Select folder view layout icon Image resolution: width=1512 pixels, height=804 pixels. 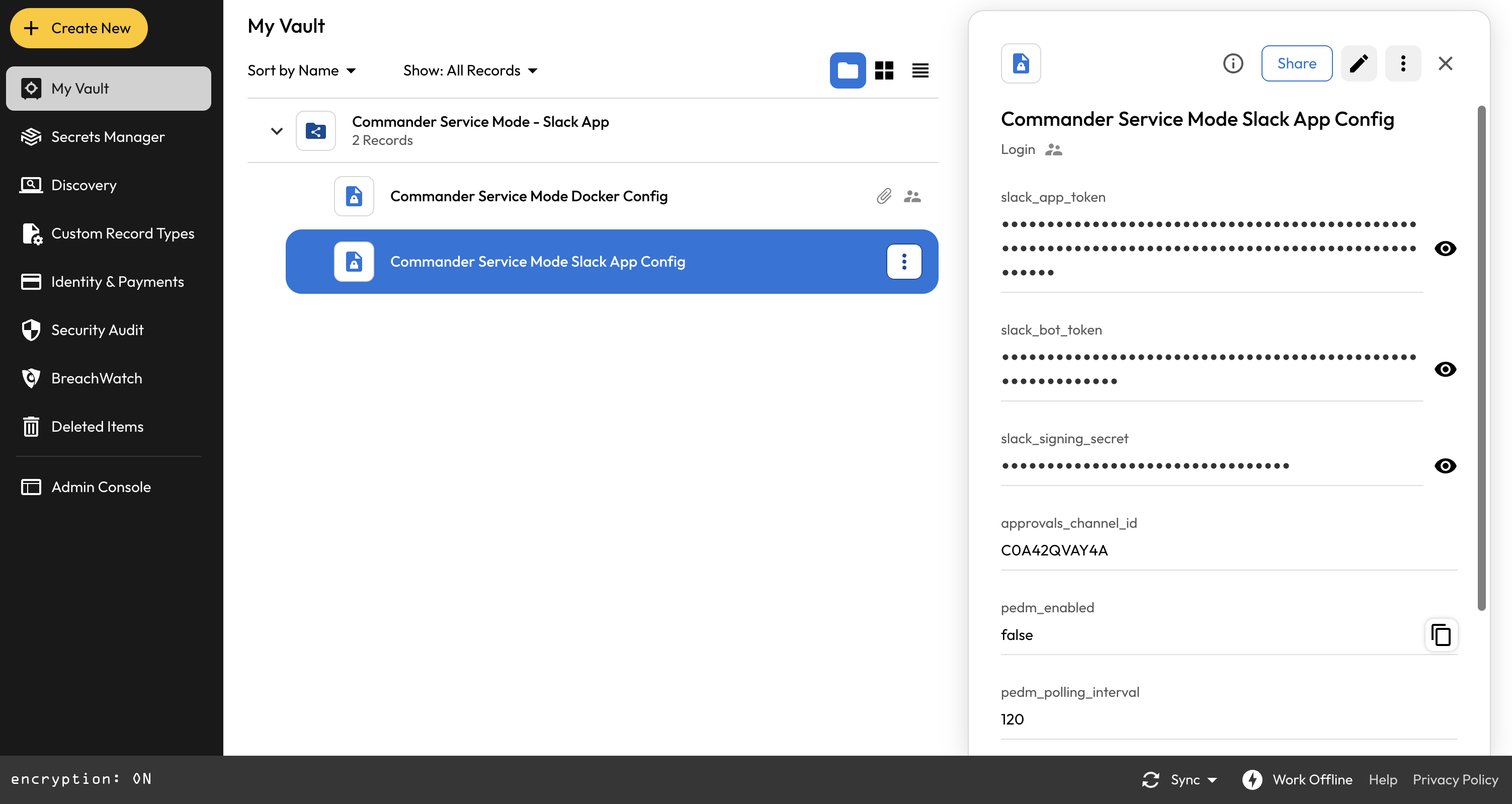[x=848, y=70]
